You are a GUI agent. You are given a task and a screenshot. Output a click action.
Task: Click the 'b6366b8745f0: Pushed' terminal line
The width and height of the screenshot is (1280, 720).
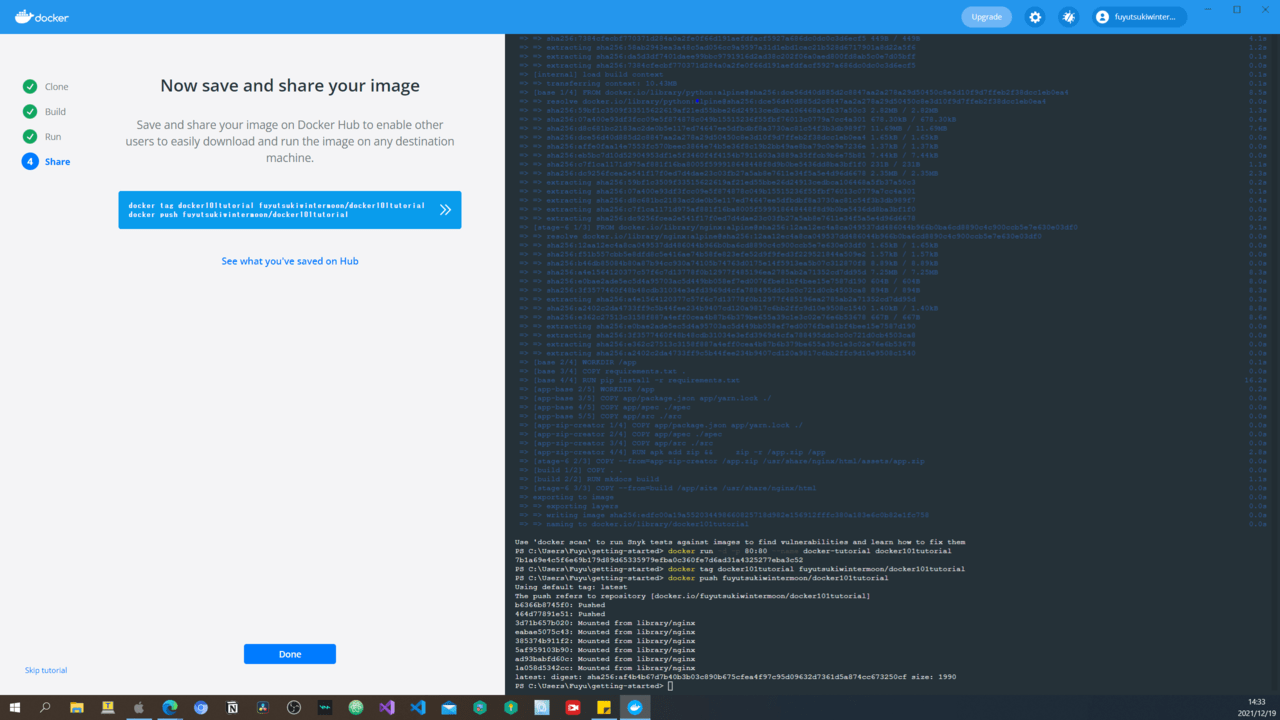pos(560,605)
